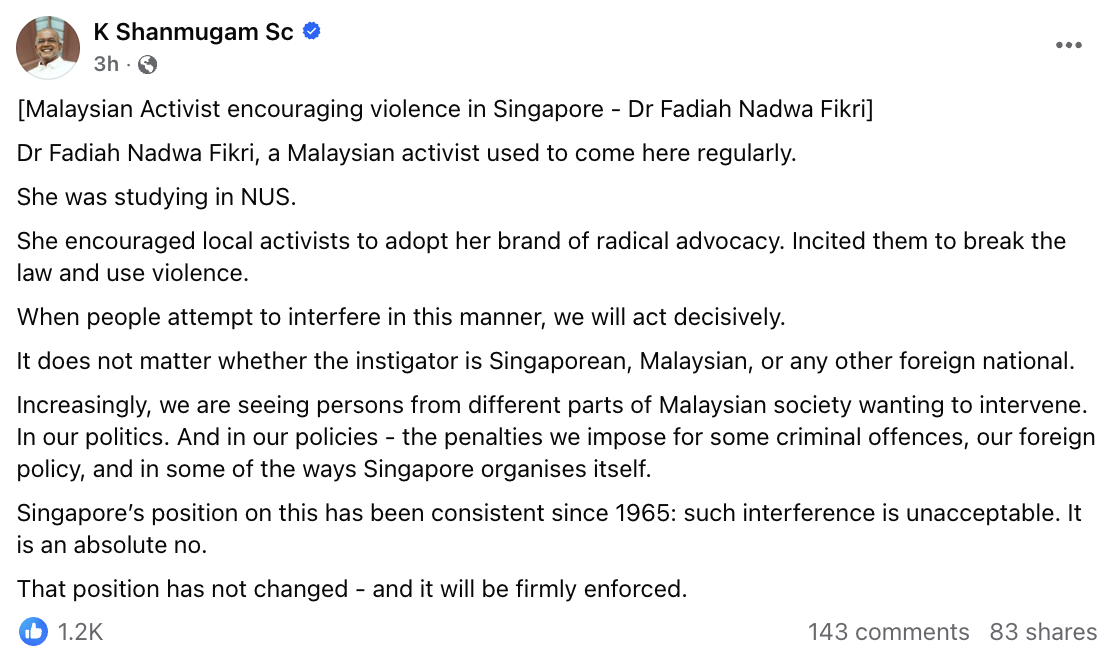This screenshot has height=658, width=1112.
Task: Open the three-dot post options menu
Action: (x=1069, y=46)
